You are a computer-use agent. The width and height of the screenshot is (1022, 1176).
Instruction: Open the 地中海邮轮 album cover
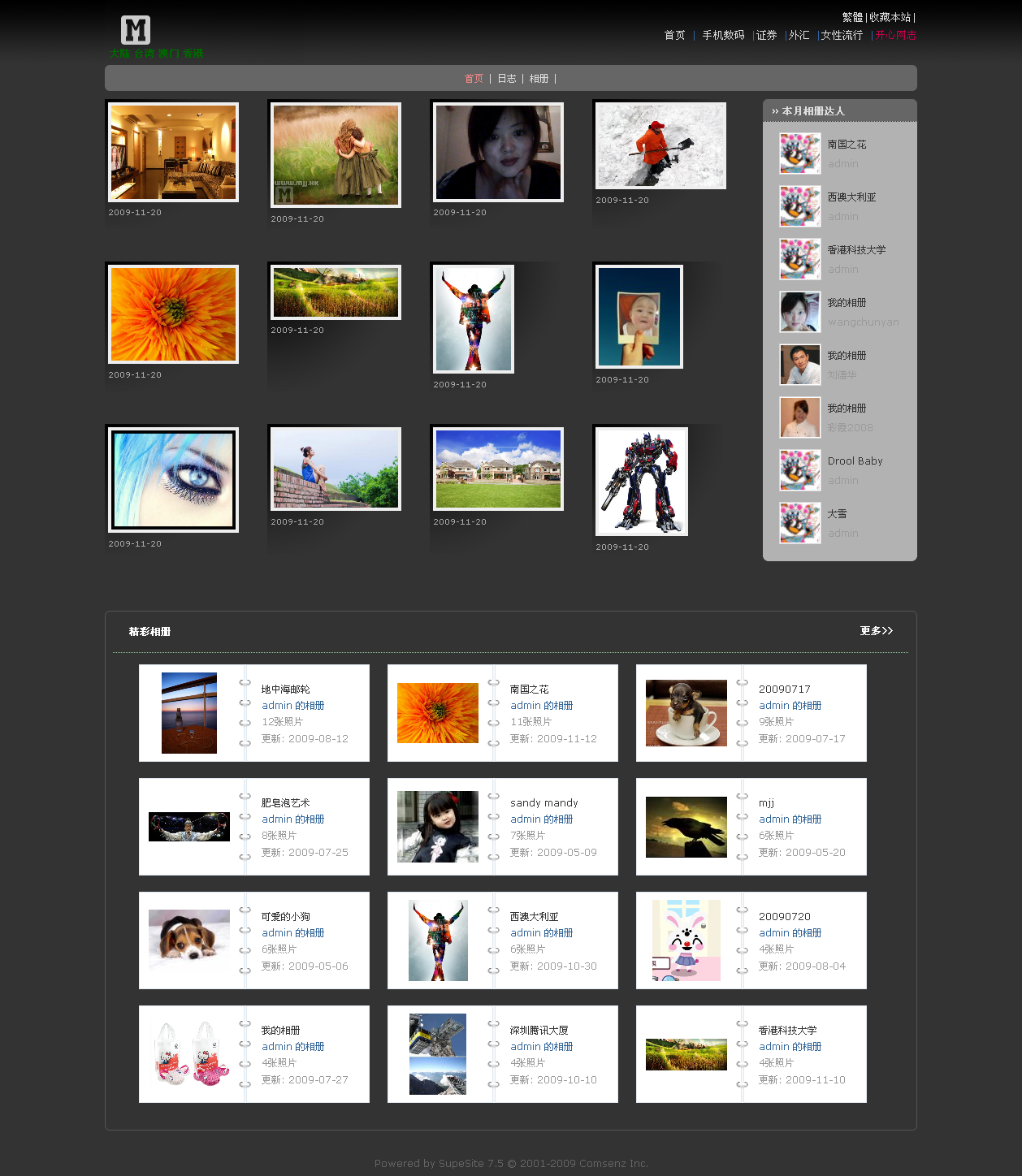[x=189, y=713]
